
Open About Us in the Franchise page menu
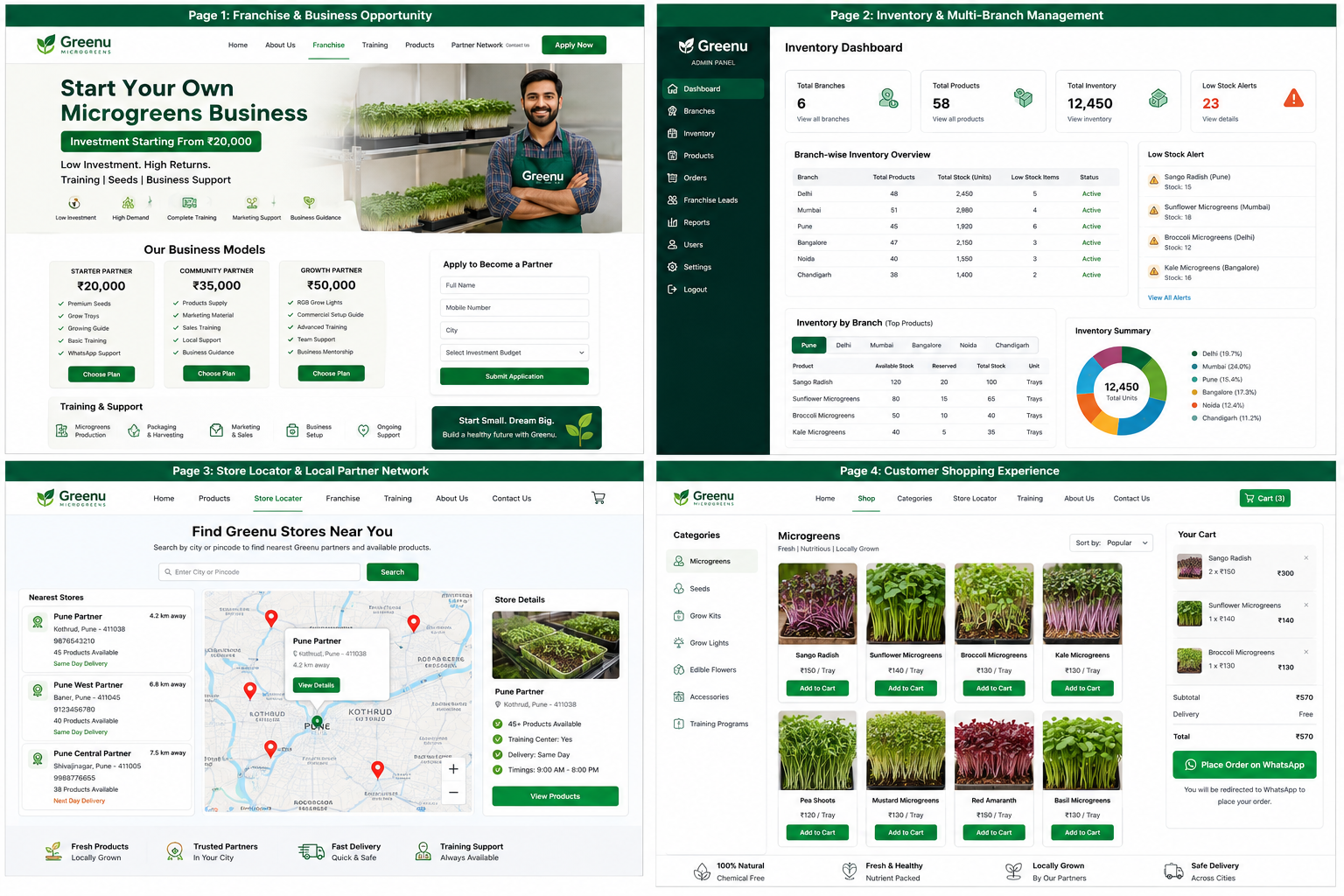(280, 45)
